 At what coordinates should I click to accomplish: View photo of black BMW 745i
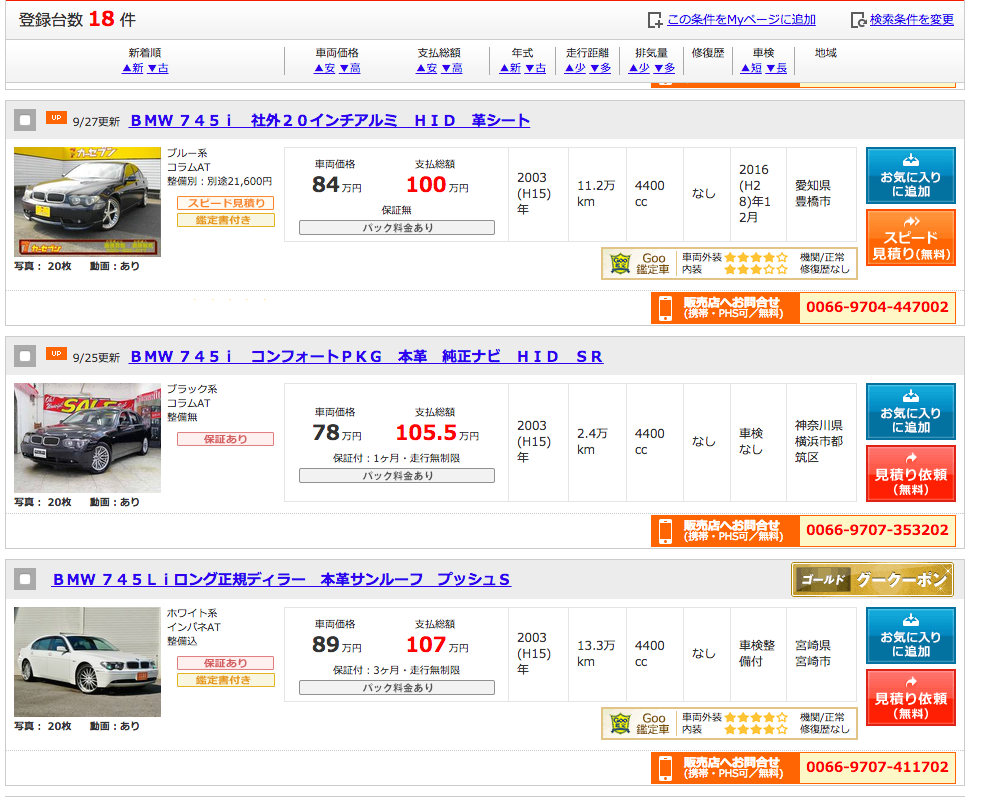pos(88,438)
